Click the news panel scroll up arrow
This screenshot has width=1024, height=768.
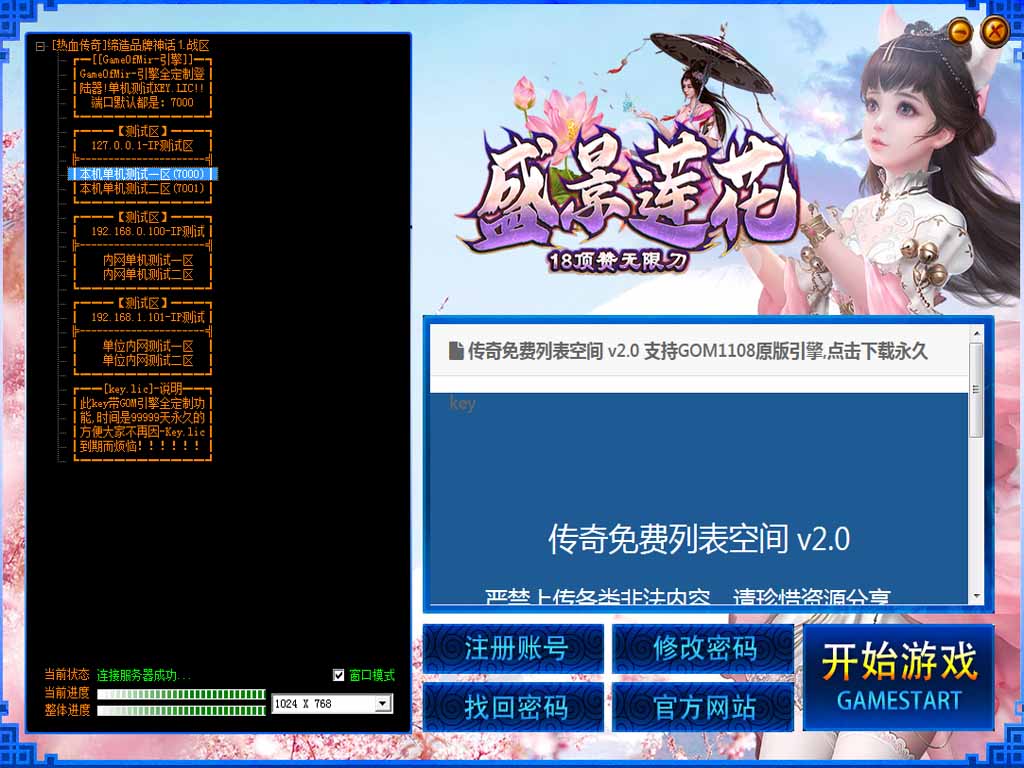pyautogui.click(x=976, y=334)
